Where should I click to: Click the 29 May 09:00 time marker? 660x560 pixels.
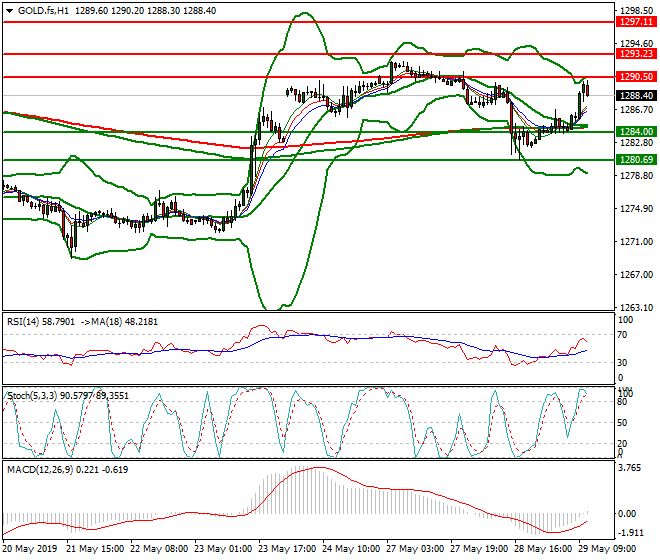607,549
